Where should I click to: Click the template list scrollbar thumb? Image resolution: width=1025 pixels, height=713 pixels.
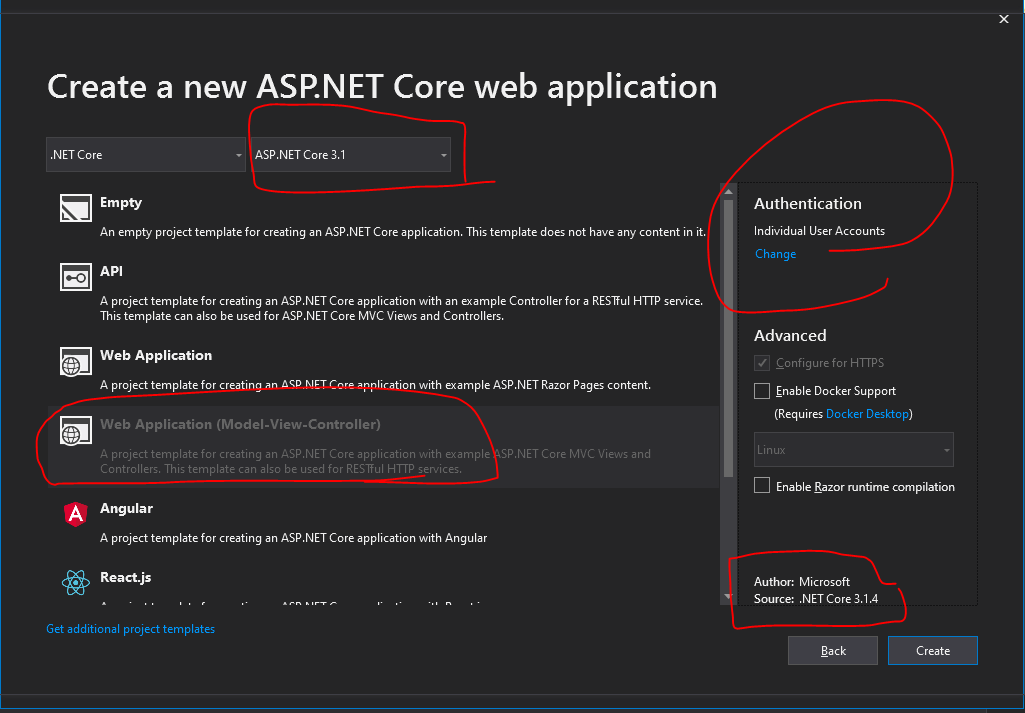(728, 338)
